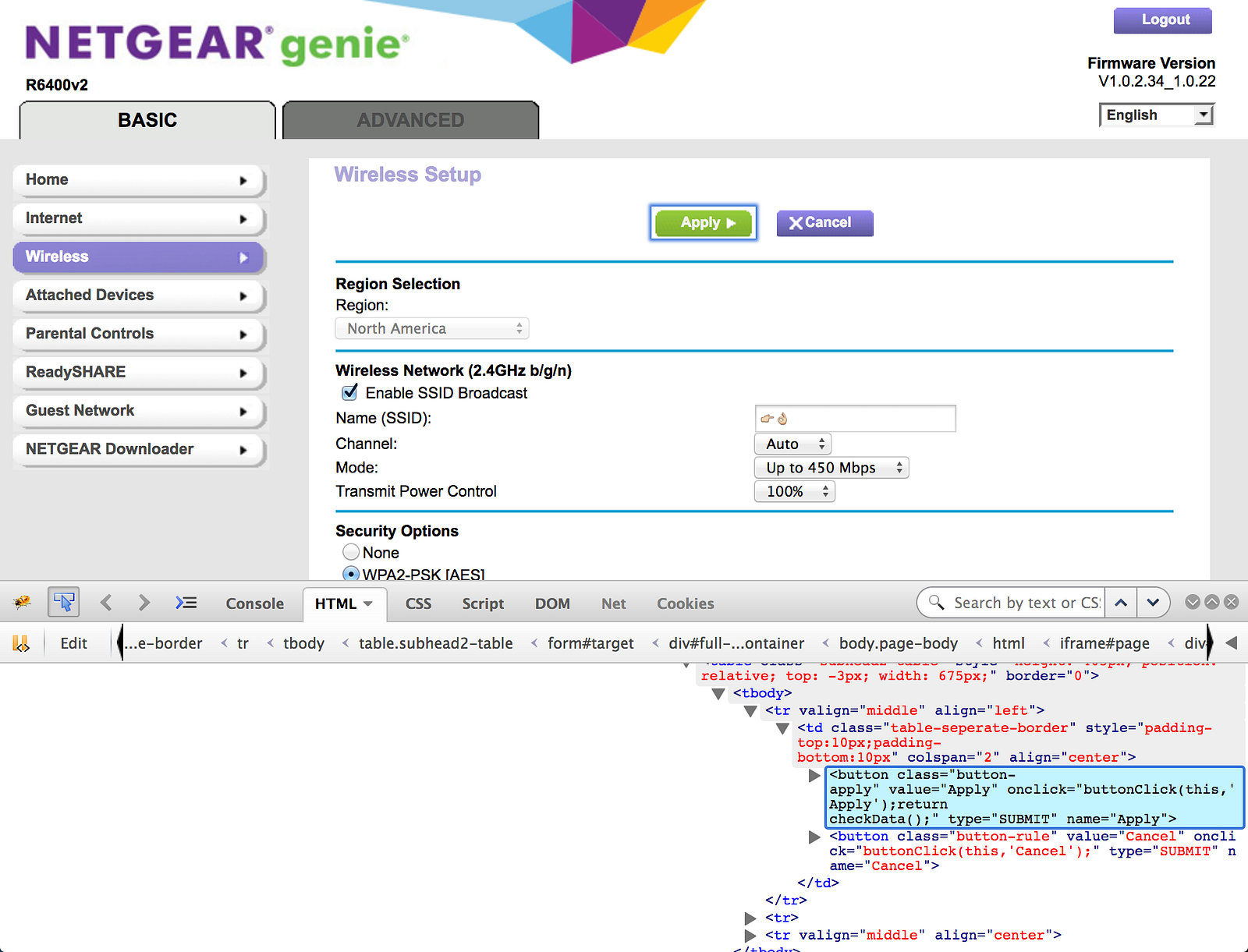The height and width of the screenshot is (952, 1248).
Task: Select iframe#page in breadcrumb
Action: [x=1104, y=643]
